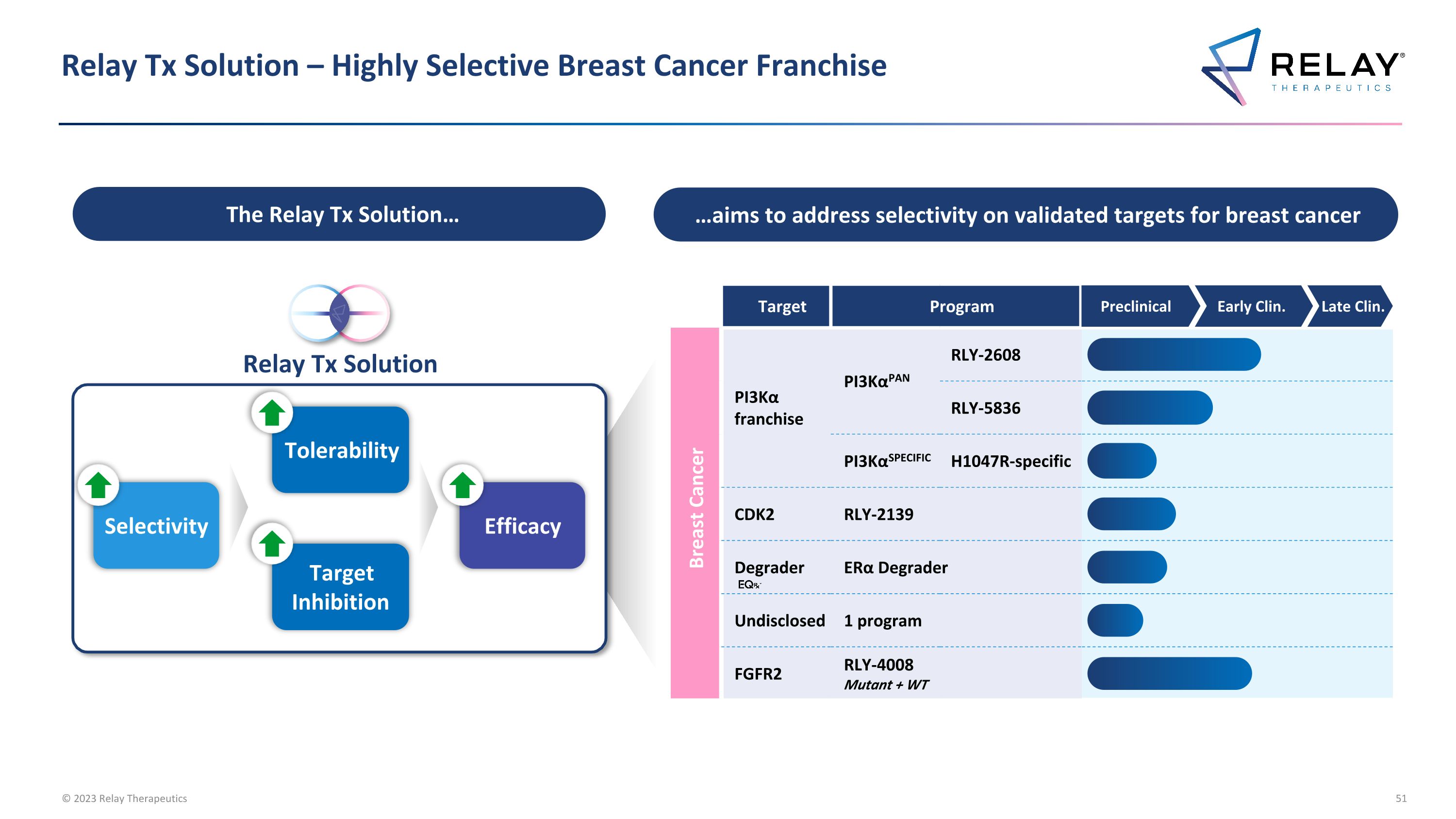The width and height of the screenshot is (1456, 819).
Task: Click the green arrow above Tolerability
Action: (x=272, y=413)
